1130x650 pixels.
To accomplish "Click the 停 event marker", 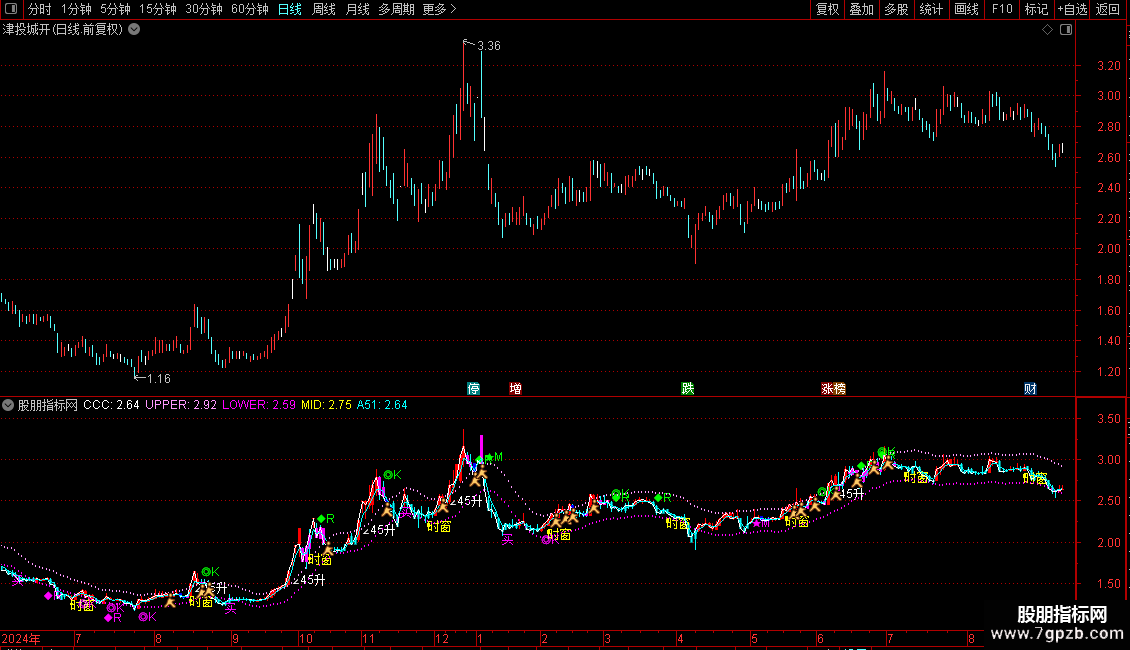I will coord(473,388).
